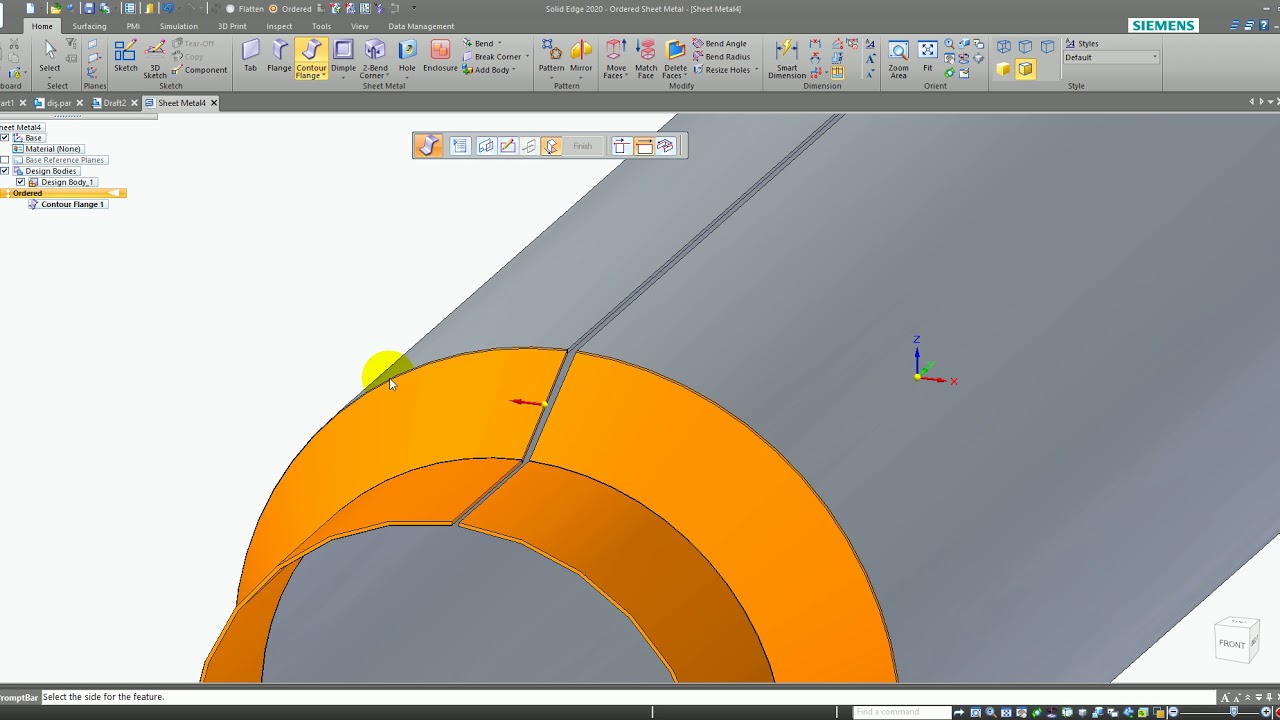Choose wireframe cube view style
The width and height of the screenshot is (1280, 720).
point(1004,47)
